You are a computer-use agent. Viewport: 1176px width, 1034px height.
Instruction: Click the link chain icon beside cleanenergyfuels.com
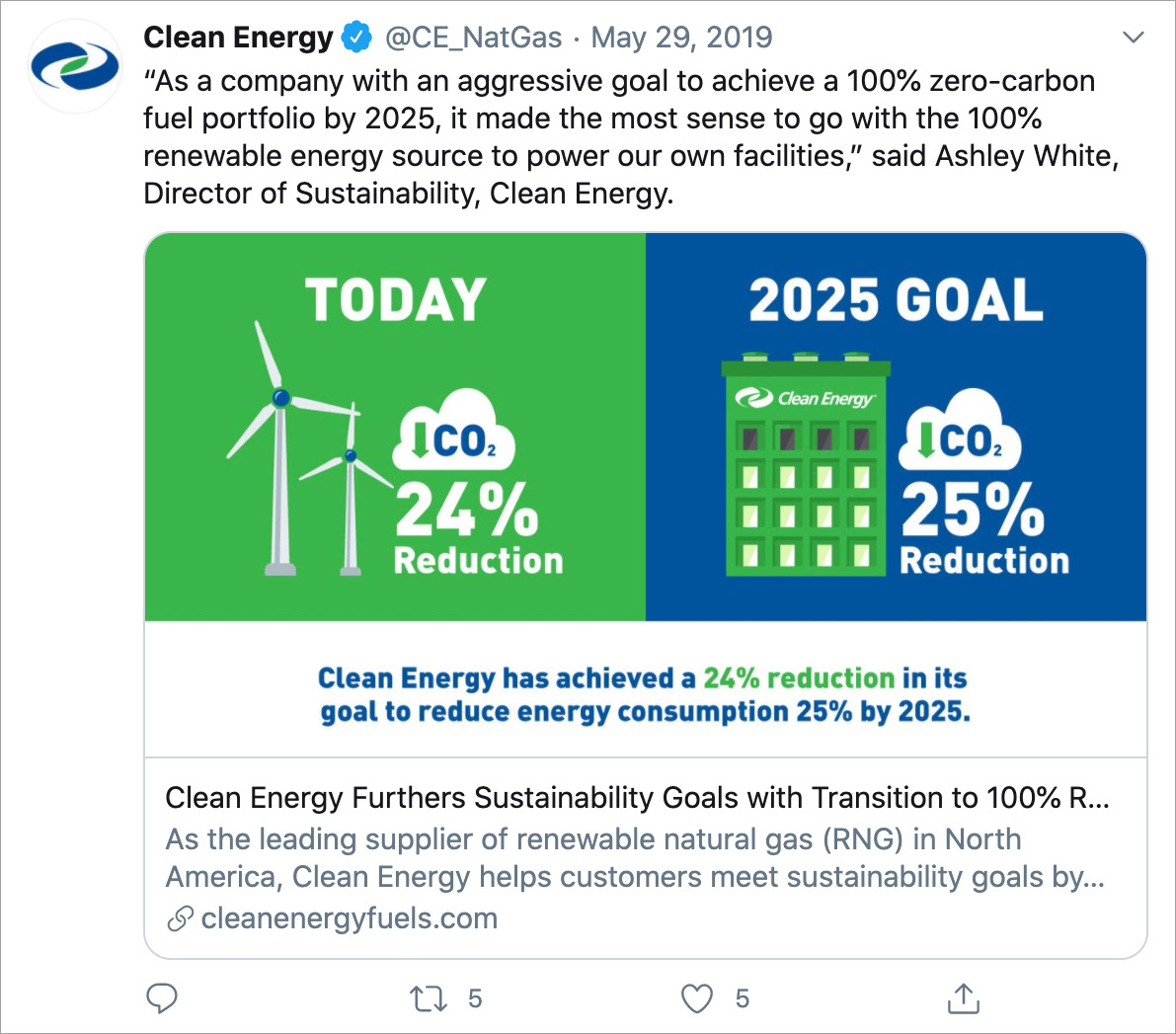tap(180, 918)
